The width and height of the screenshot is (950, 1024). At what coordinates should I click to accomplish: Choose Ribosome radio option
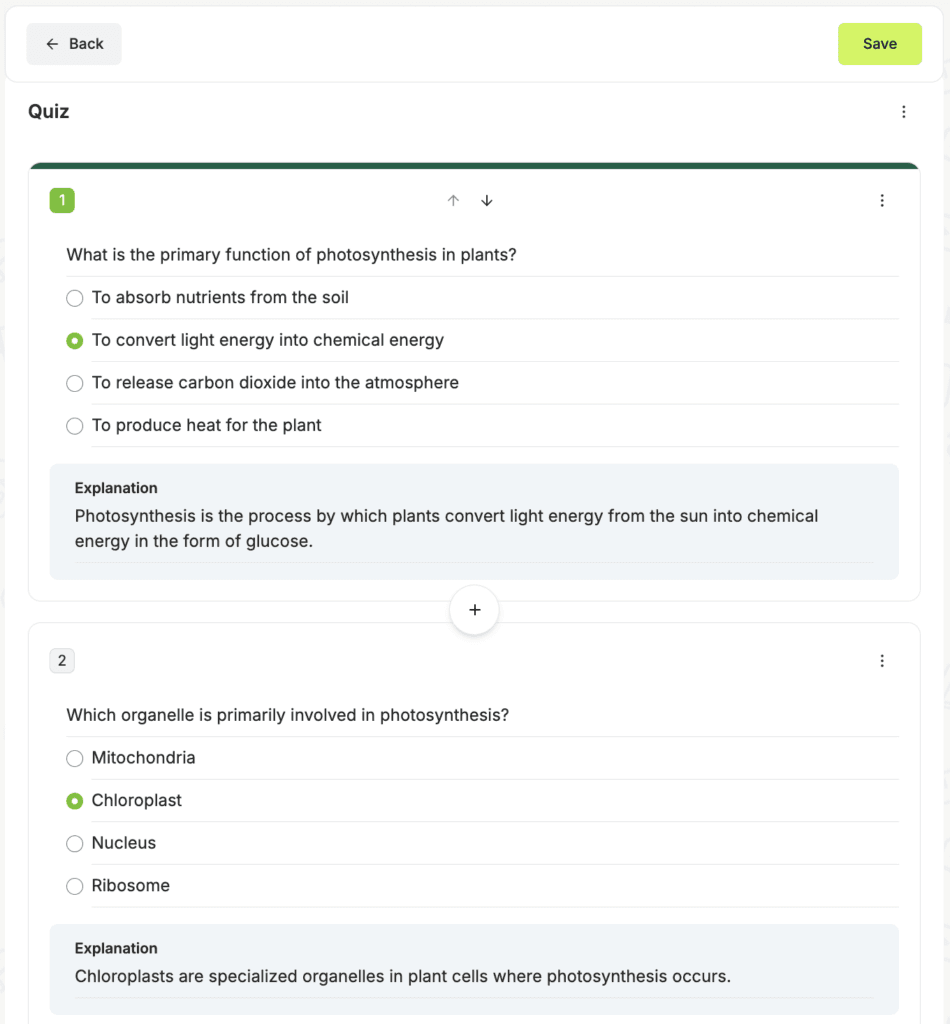[74, 886]
